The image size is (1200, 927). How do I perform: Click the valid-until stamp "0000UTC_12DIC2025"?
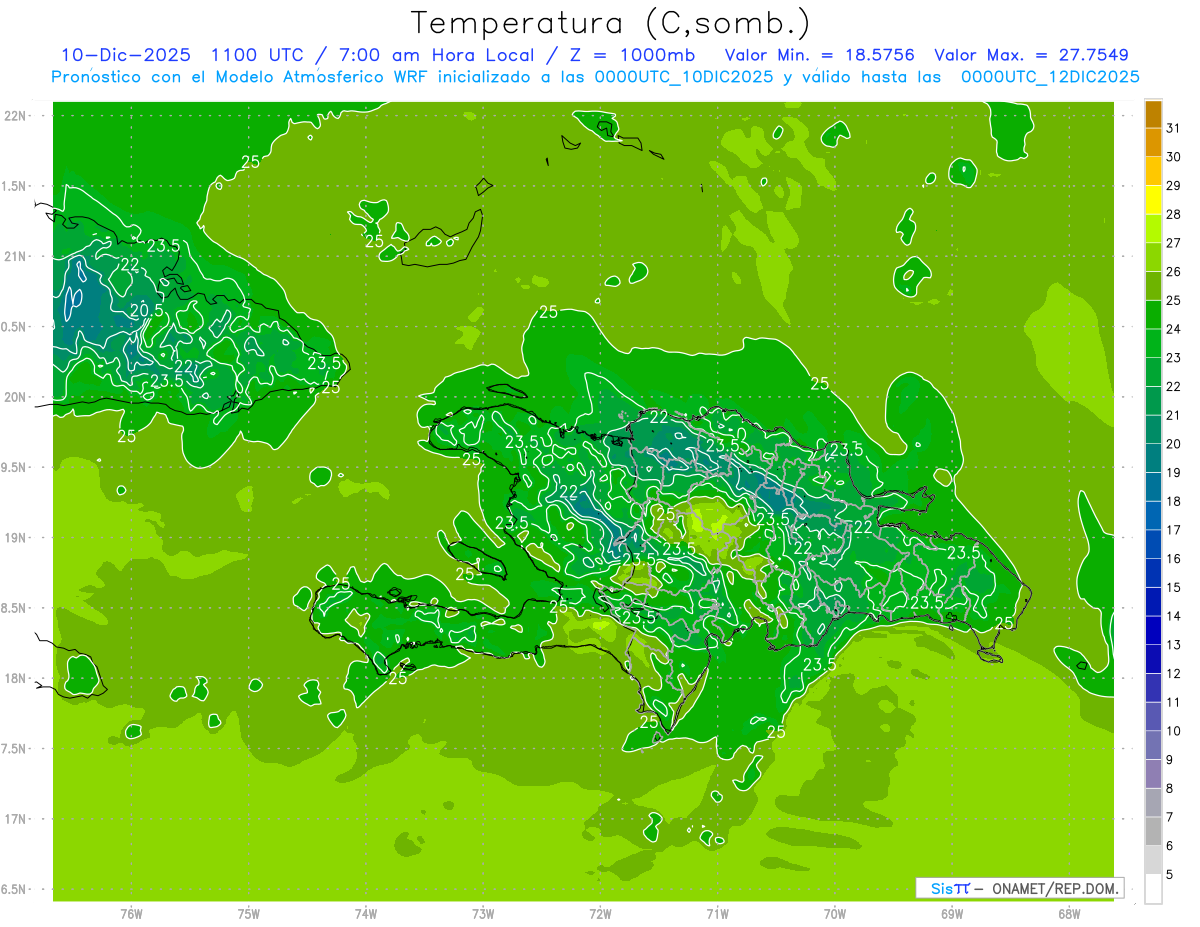1050,77
